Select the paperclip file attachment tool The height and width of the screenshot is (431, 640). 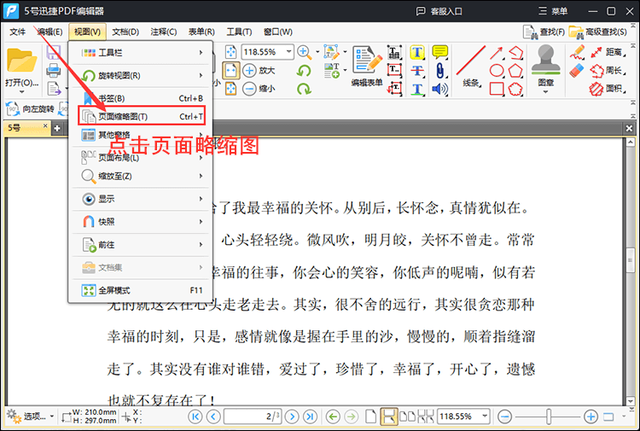tap(440, 71)
